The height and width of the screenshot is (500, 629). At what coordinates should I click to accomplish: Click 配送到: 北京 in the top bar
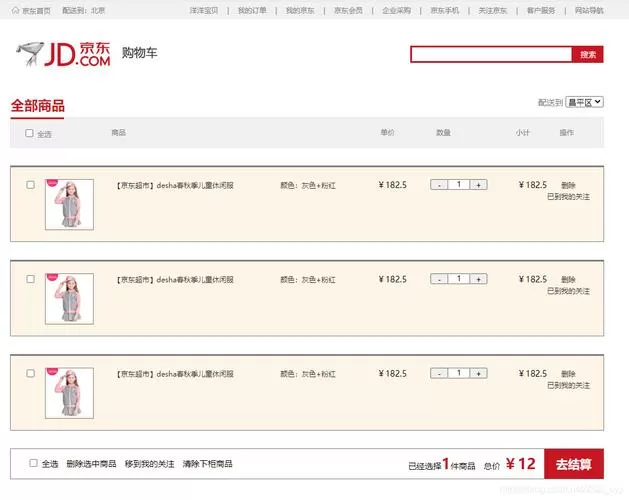click(83, 11)
